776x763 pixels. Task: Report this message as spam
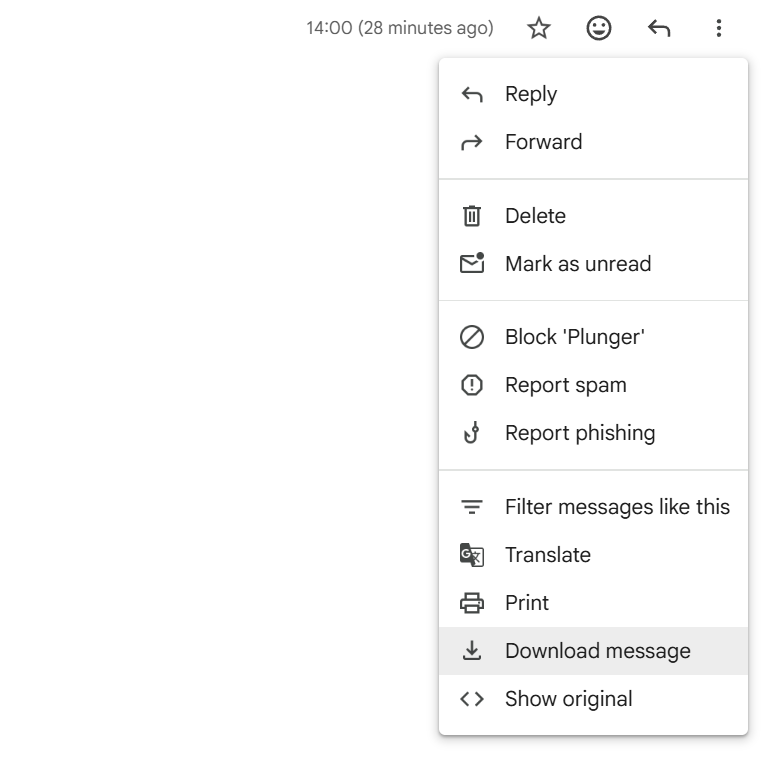(593, 385)
